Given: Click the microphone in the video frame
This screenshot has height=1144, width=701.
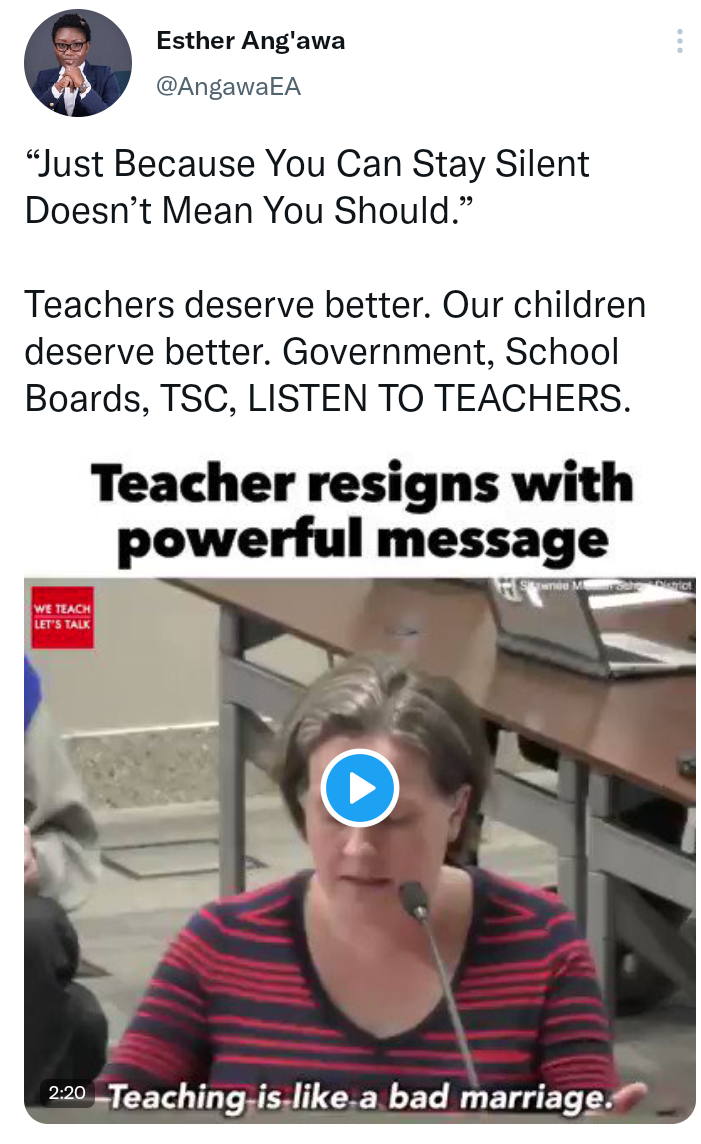Looking at the screenshot, I should pos(414,902).
